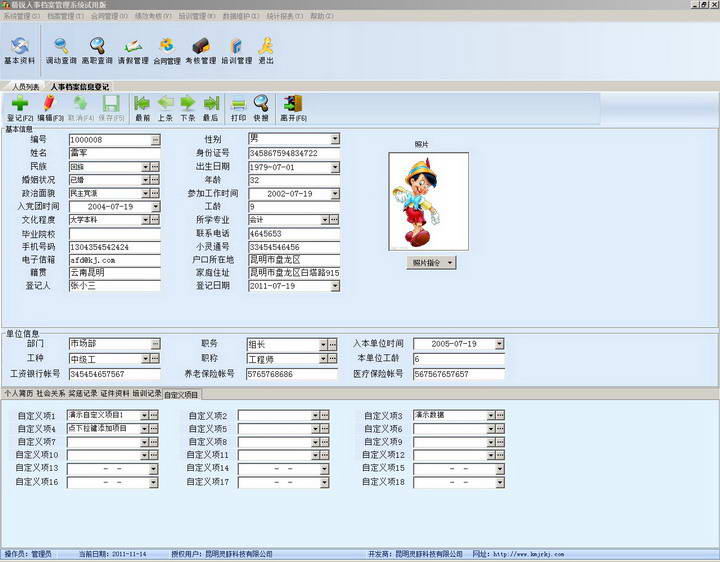Click the 电子信箱 input field
Image resolution: width=720 pixels, height=562 pixels.
114,260
